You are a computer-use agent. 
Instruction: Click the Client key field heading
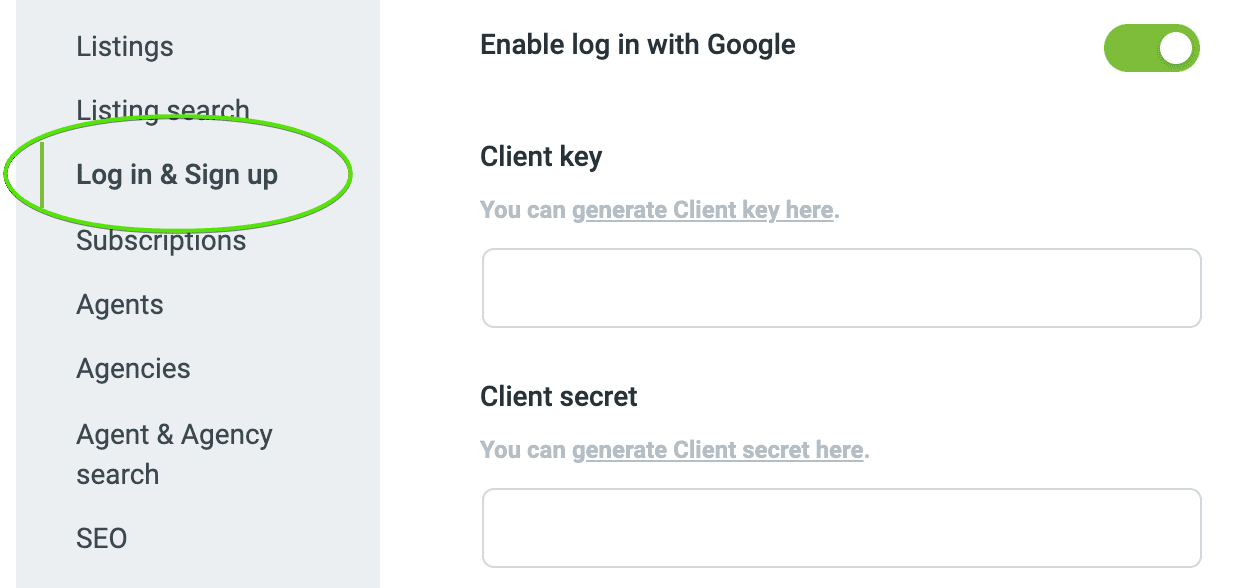click(x=541, y=157)
